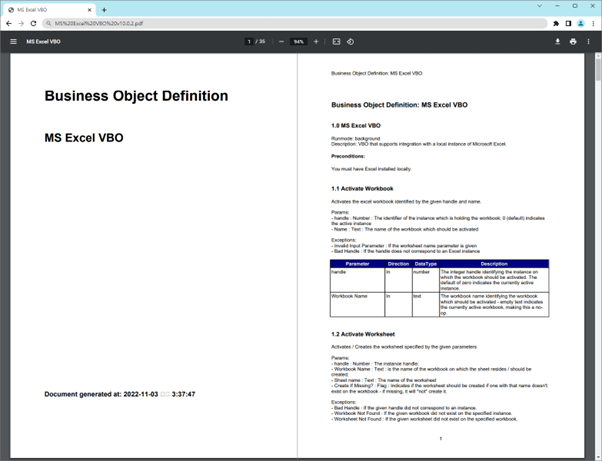Click 'You must have Excel installed locally.' text
The width and height of the screenshot is (602, 461).
click(x=371, y=169)
